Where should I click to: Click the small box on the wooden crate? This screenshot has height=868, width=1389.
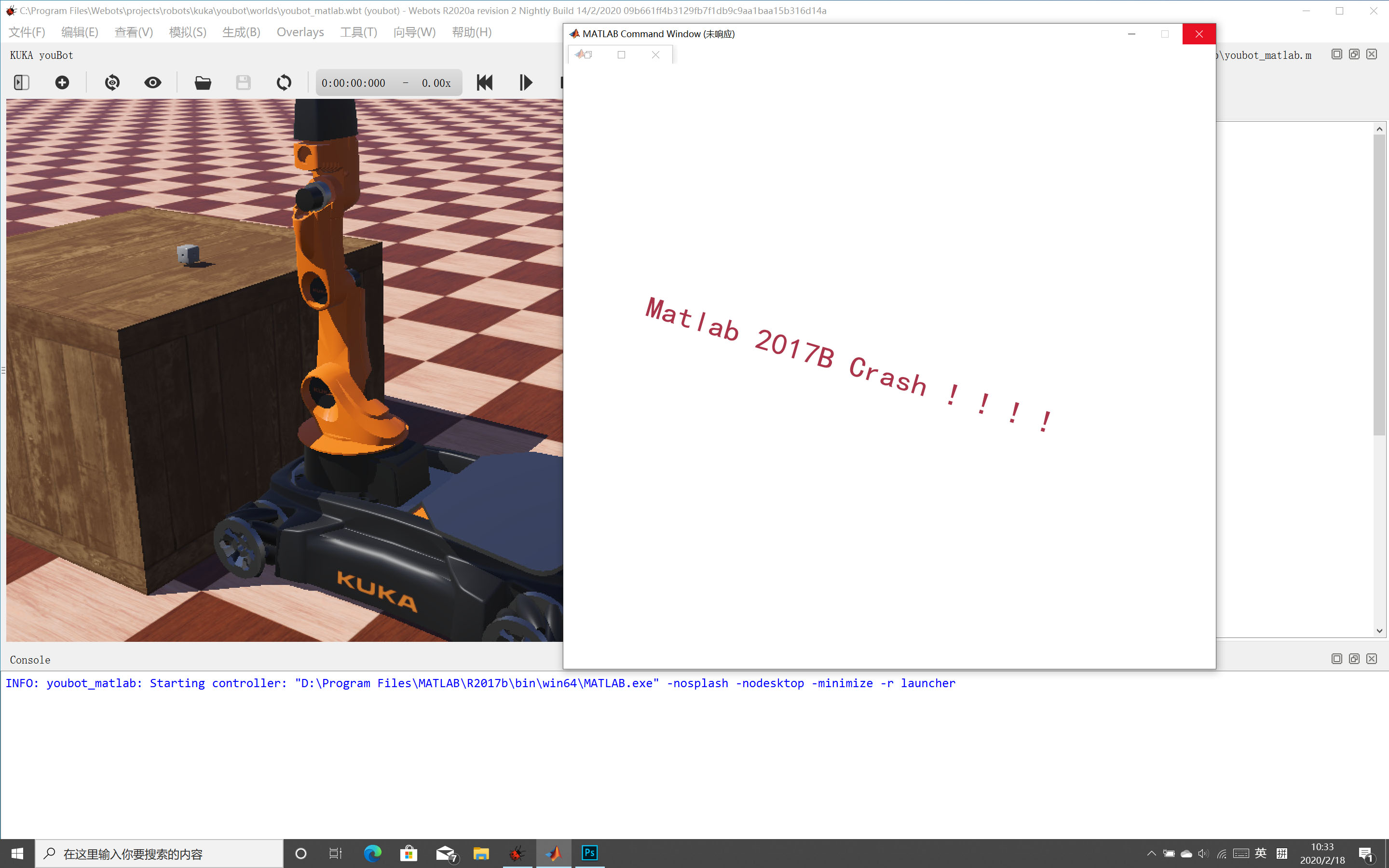click(188, 254)
